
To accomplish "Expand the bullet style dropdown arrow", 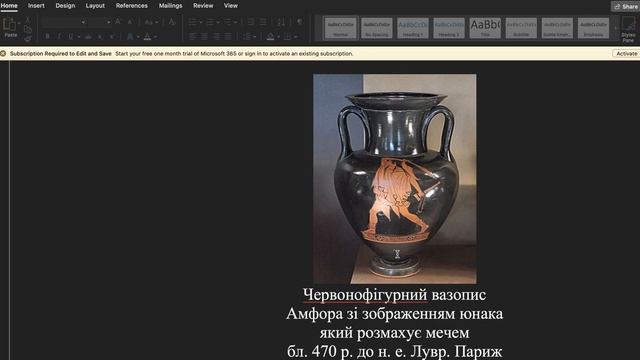I will [x=200, y=22].
